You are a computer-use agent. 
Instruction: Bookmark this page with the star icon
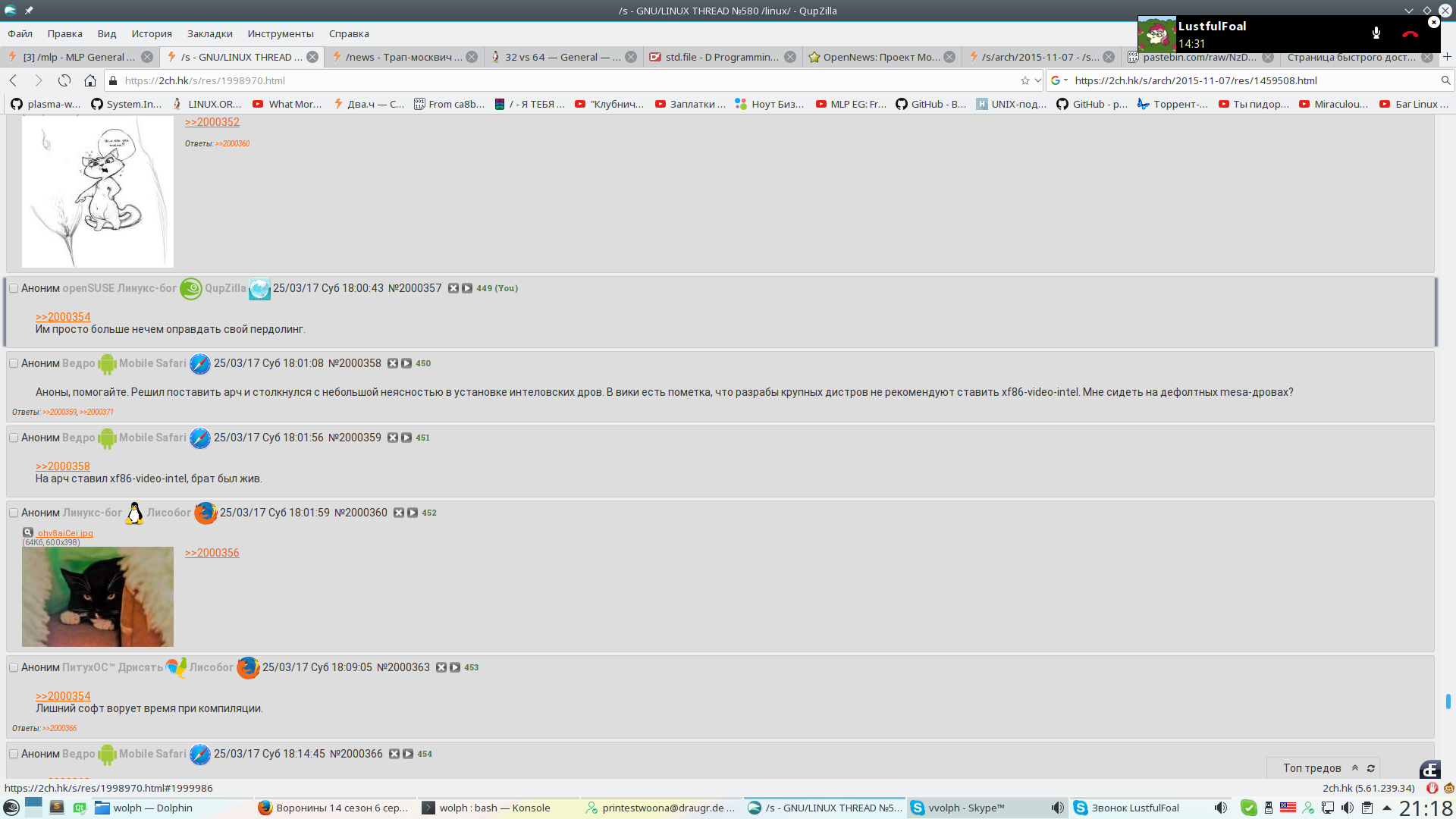[1025, 80]
